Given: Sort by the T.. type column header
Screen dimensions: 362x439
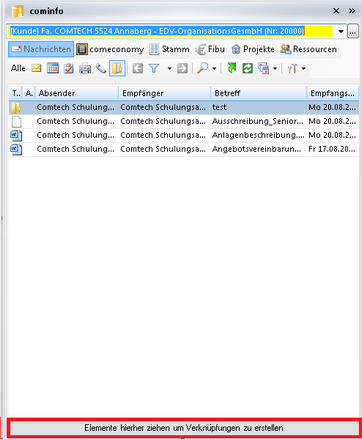Looking at the screenshot, I should [16, 93].
